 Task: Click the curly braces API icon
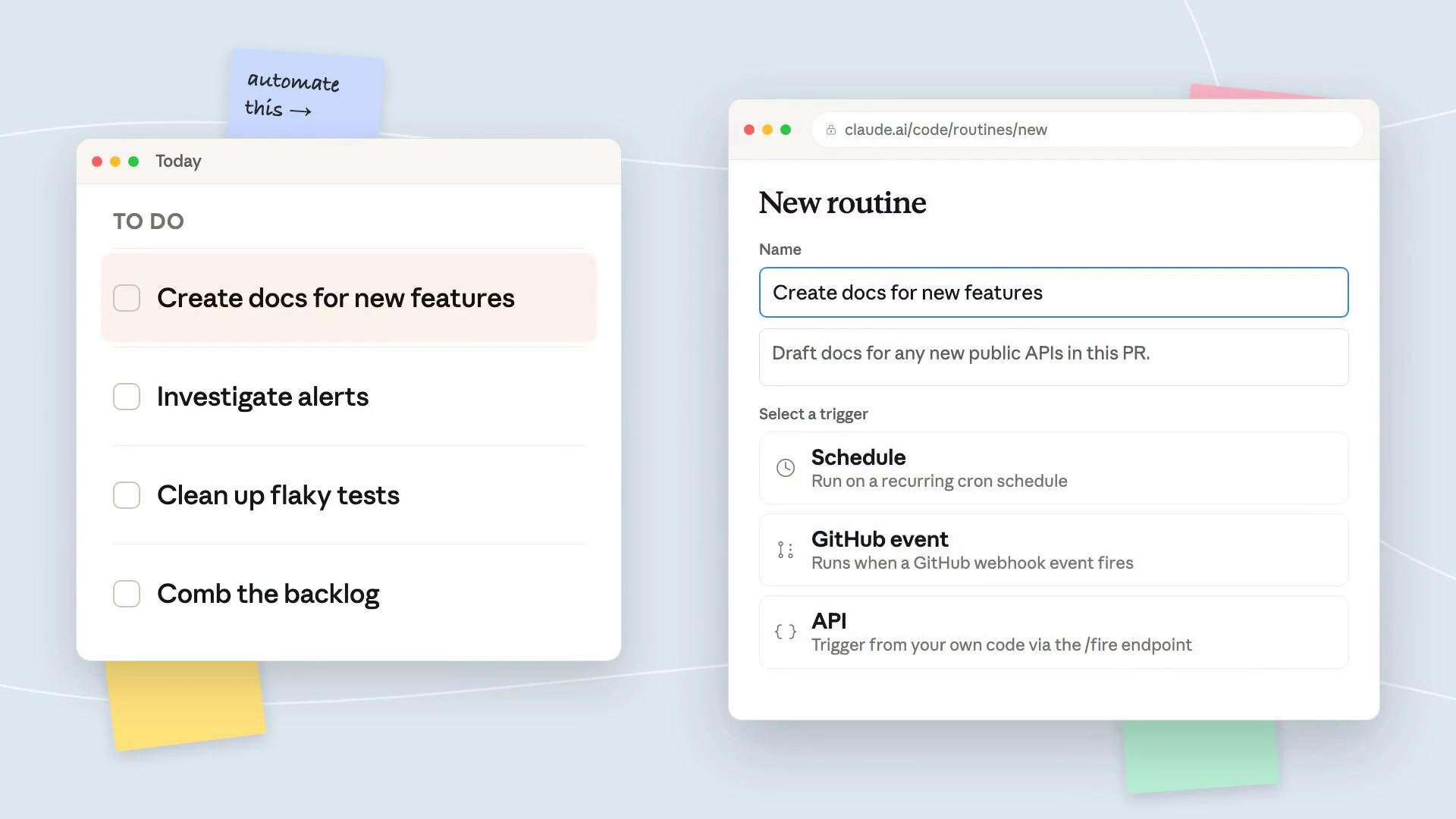coord(785,632)
